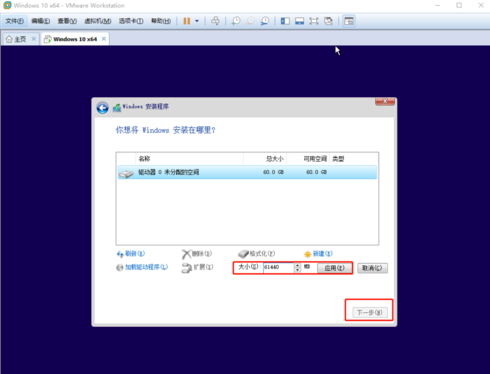The height and width of the screenshot is (374, 490).
Task: Click the 总大小 column header
Action: point(265,159)
